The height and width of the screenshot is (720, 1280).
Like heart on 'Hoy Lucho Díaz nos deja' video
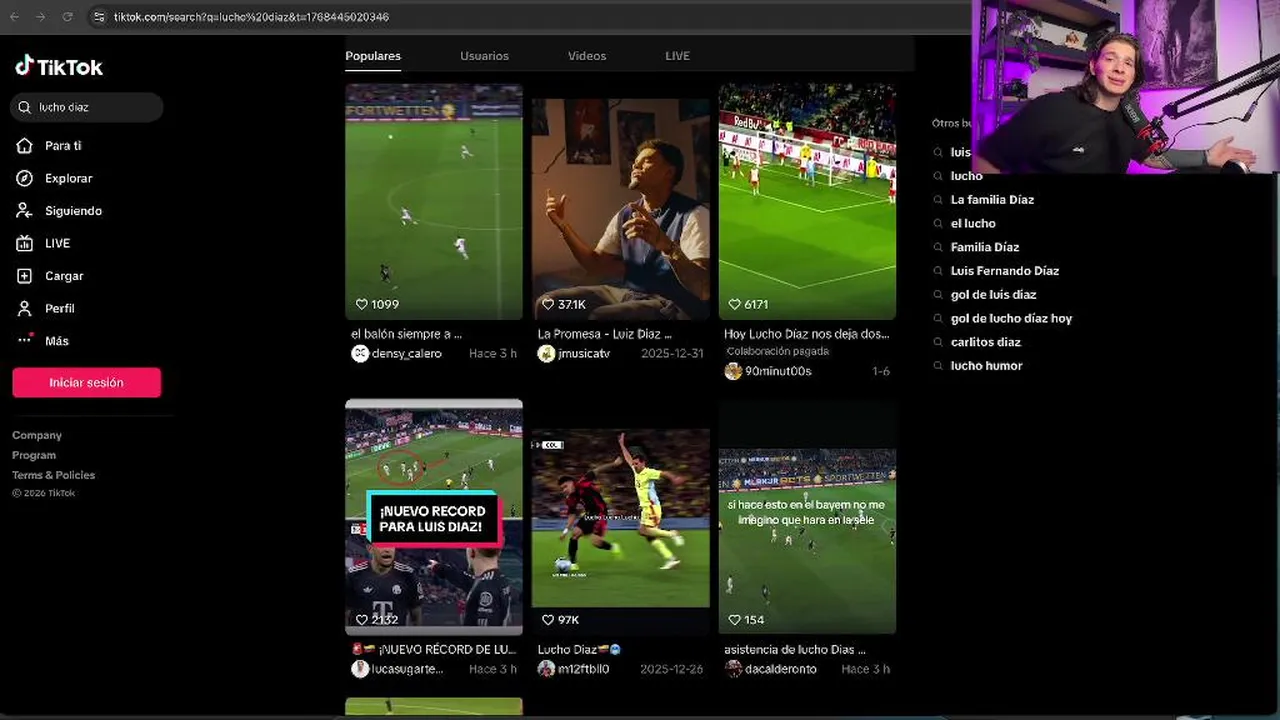click(735, 304)
